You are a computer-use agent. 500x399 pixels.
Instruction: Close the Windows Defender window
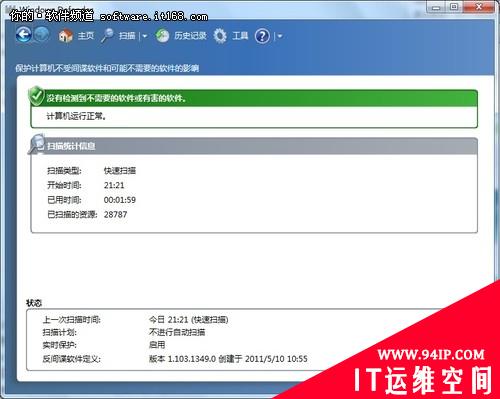(x=479, y=7)
